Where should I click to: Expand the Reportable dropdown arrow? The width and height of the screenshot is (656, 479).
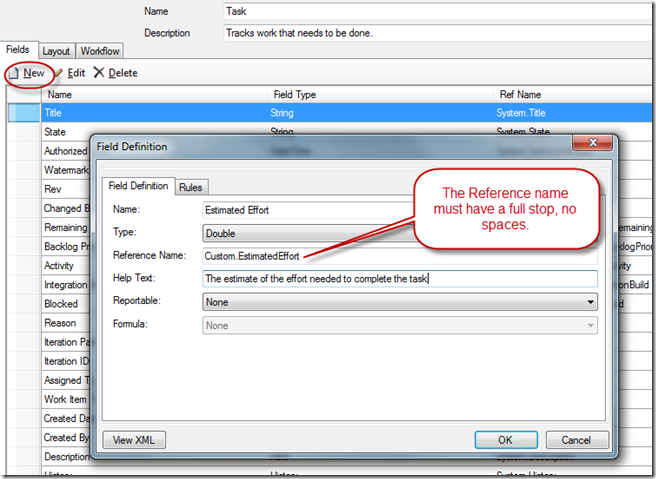(590, 302)
